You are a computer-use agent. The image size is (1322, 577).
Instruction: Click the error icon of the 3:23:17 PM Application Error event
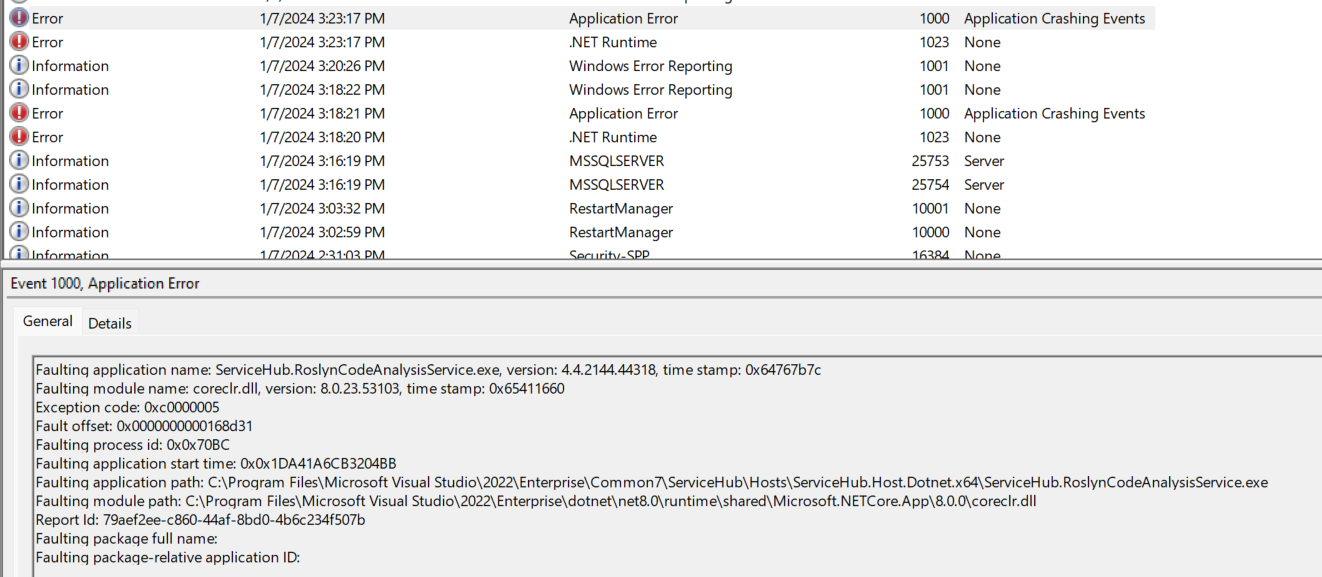click(19, 18)
